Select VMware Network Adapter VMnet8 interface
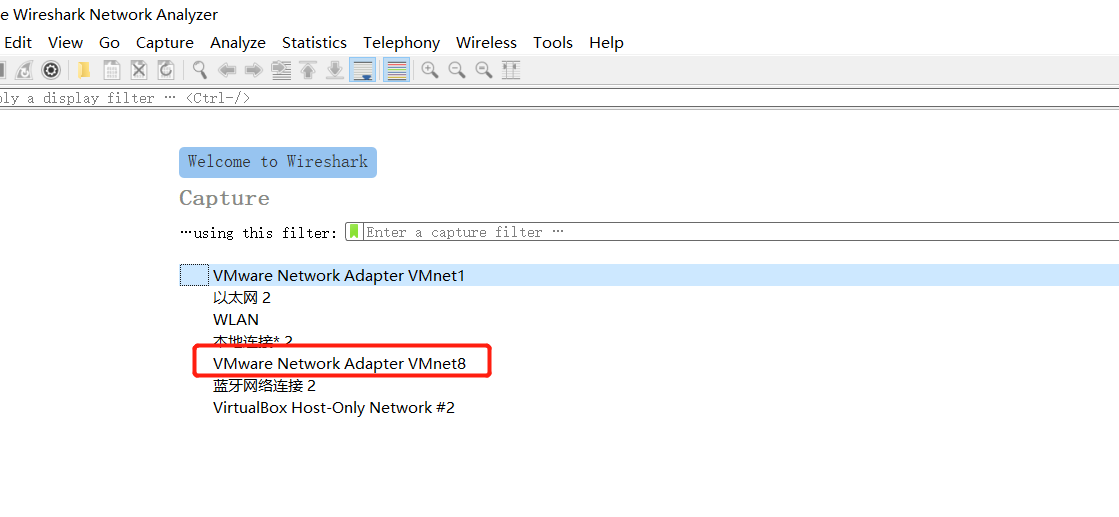Image resolution: width=1119 pixels, height=517 pixels. [339, 363]
